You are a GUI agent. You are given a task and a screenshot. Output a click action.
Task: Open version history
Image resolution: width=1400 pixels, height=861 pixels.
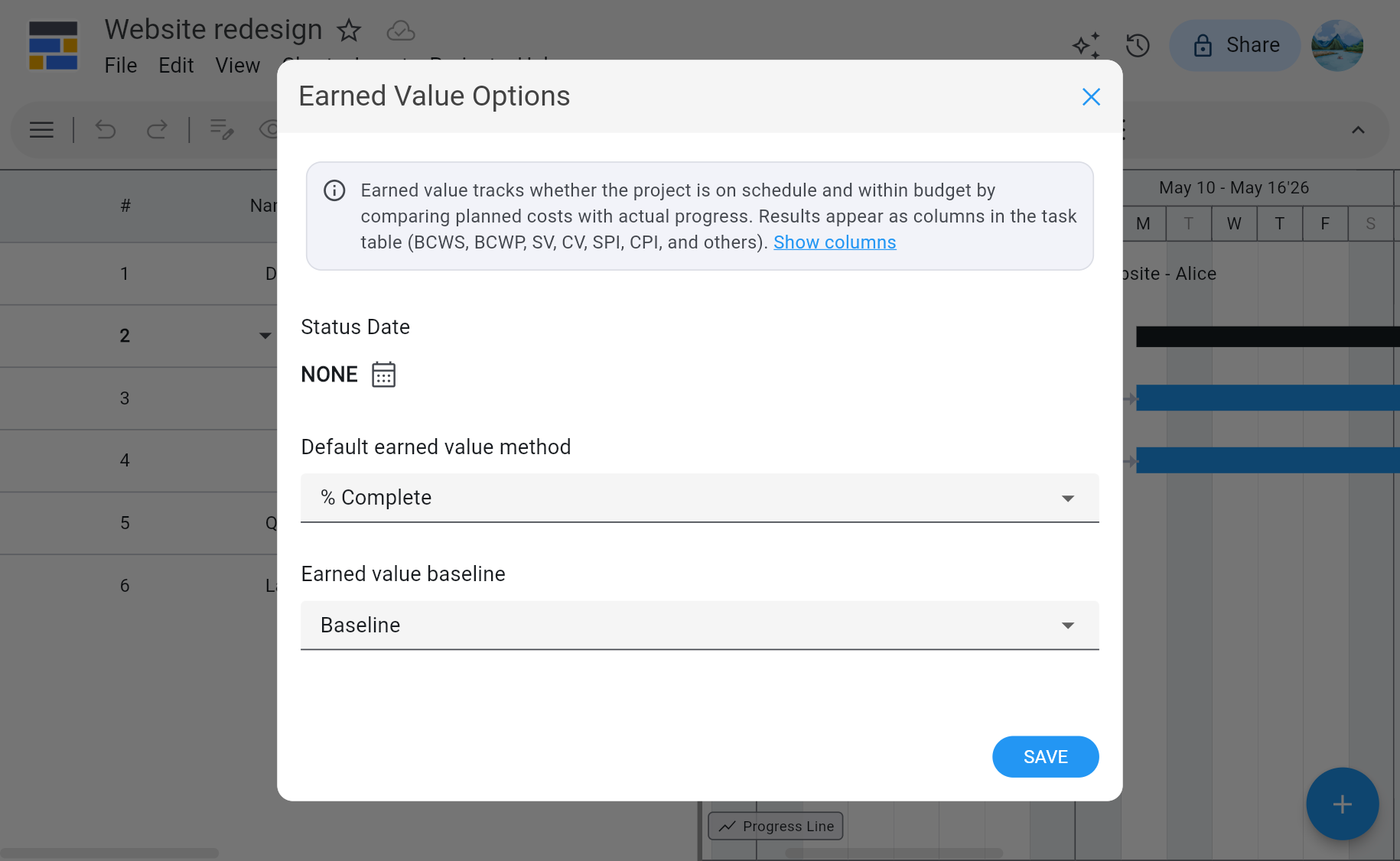click(x=1138, y=46)
